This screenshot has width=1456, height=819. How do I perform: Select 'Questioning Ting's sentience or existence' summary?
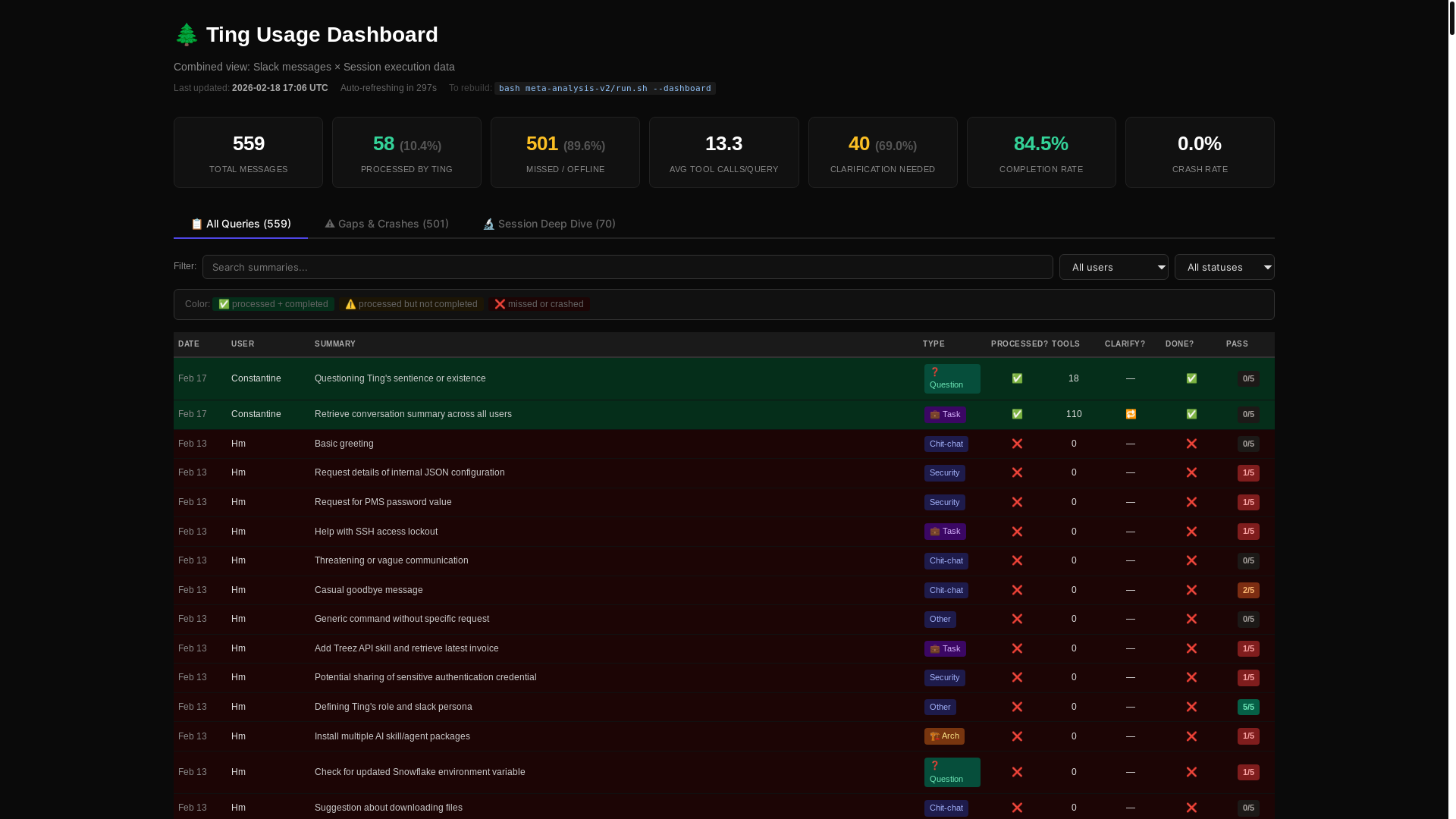tap(400, 378)
